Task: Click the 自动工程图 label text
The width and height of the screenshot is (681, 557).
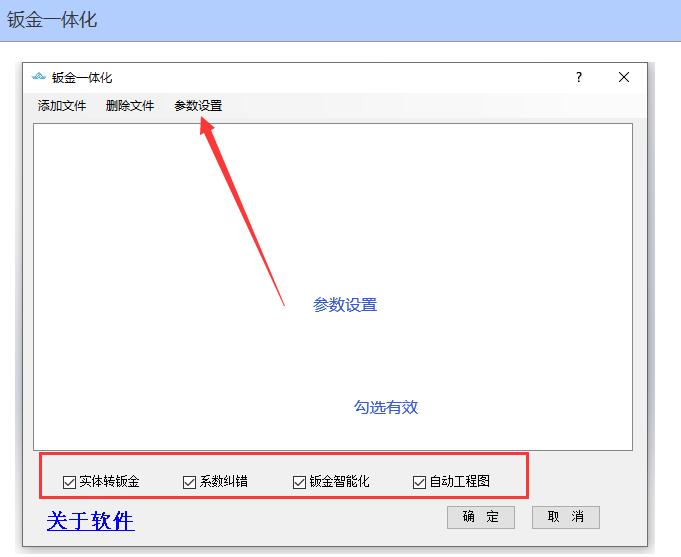Action: (x=459, y=482)
